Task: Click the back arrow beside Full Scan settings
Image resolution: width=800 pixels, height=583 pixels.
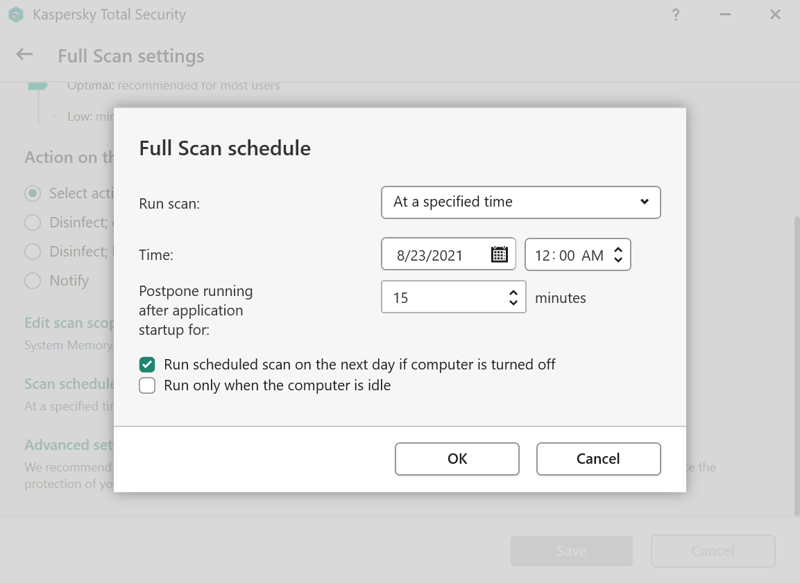Action: (x=24, y=55)
